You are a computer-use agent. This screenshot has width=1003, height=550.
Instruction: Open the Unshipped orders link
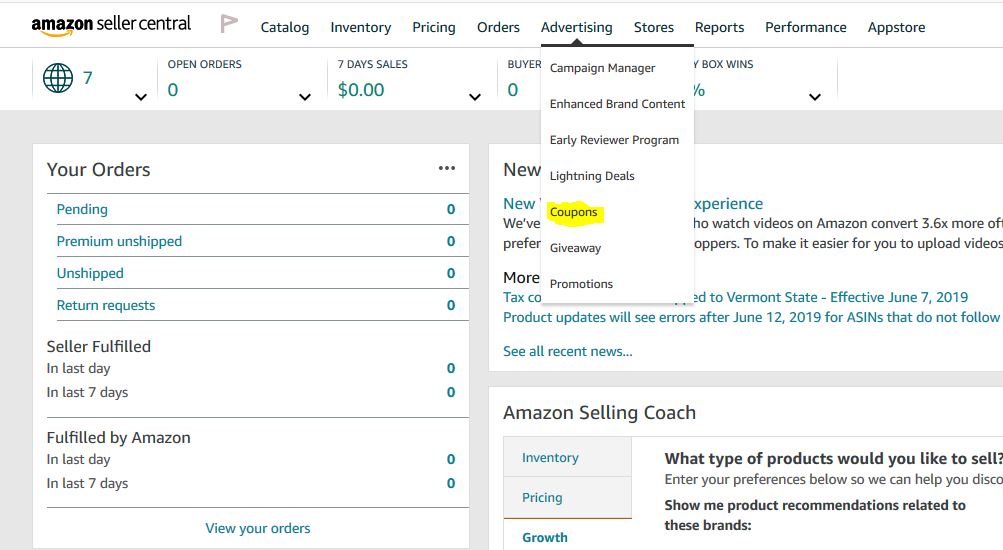[x=90, y=273]
